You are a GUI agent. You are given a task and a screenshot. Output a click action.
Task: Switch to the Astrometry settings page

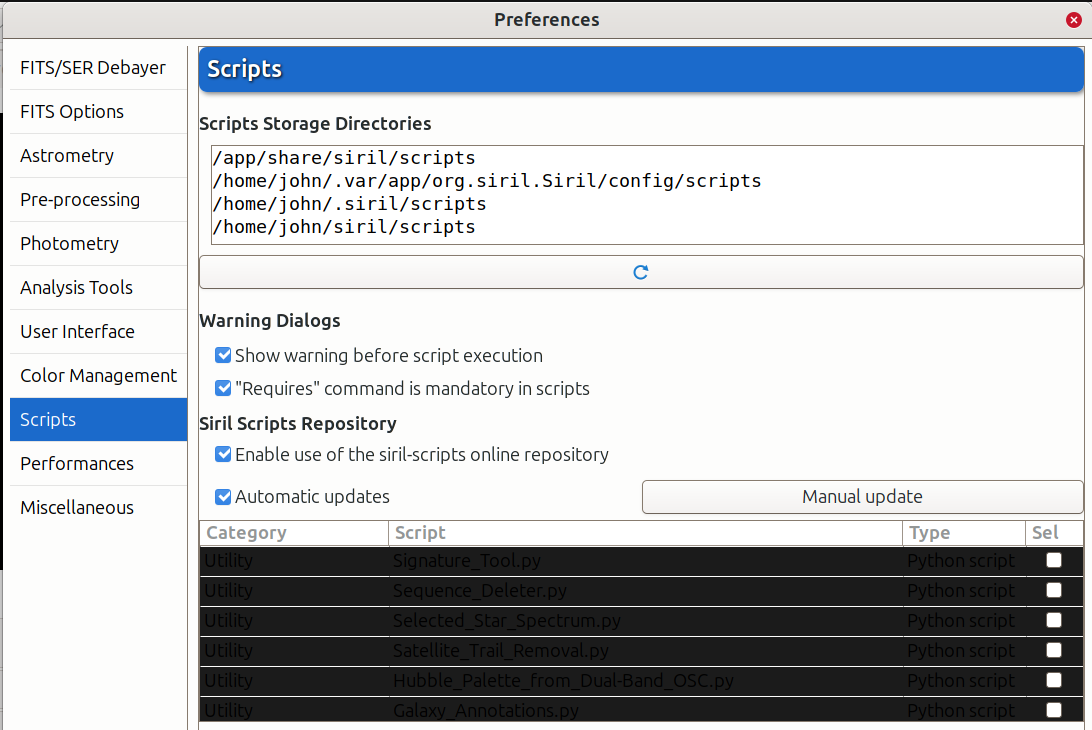pos(67,156)
